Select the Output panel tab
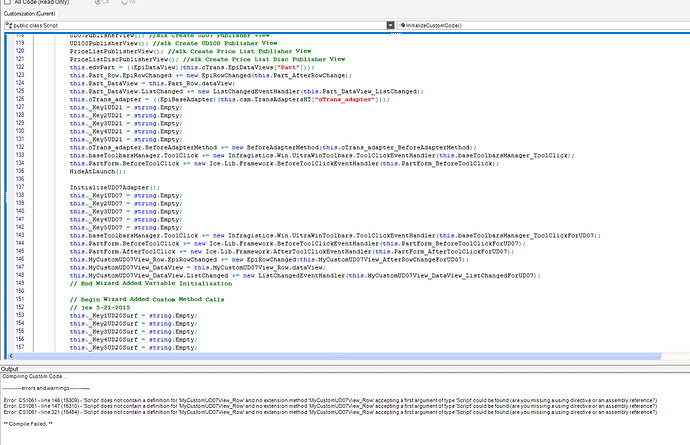Viewport: 690px width, 445px height. 9,369
